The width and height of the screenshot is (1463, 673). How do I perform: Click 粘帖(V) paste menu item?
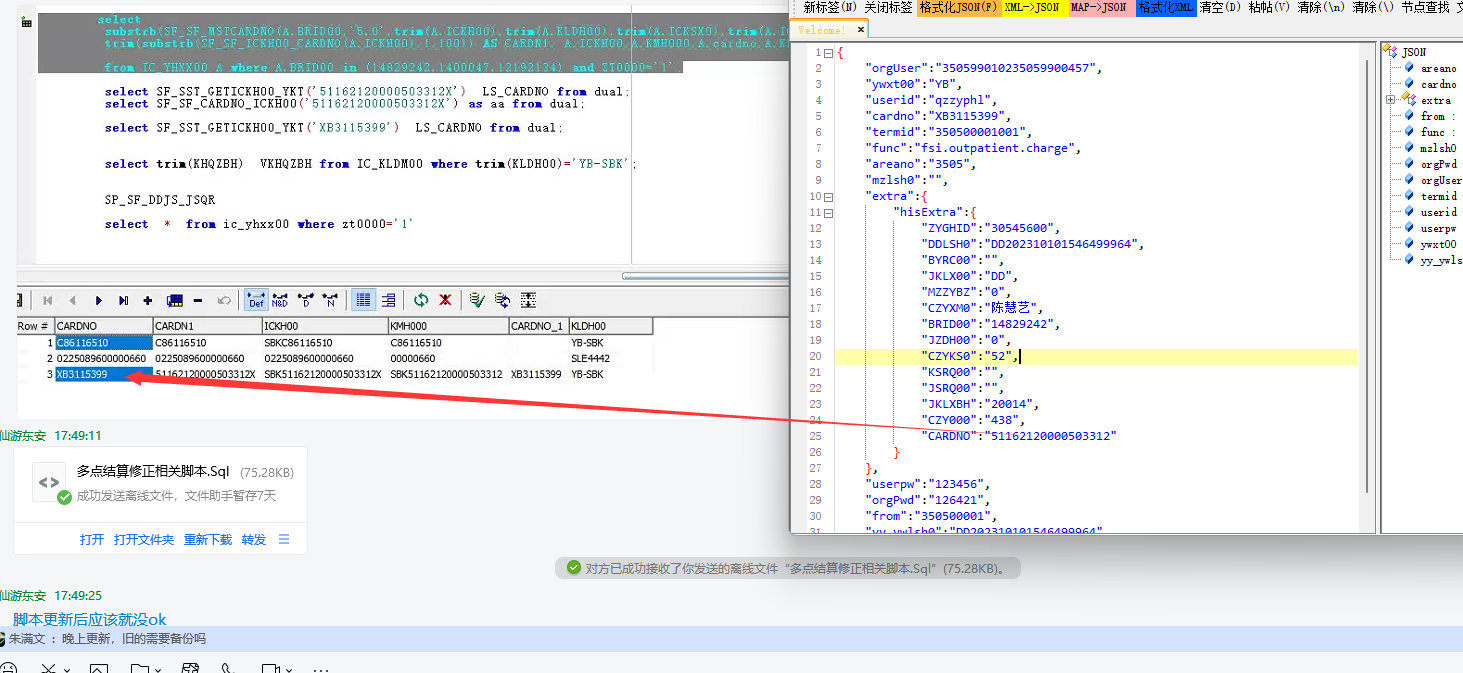(1270, 7)
